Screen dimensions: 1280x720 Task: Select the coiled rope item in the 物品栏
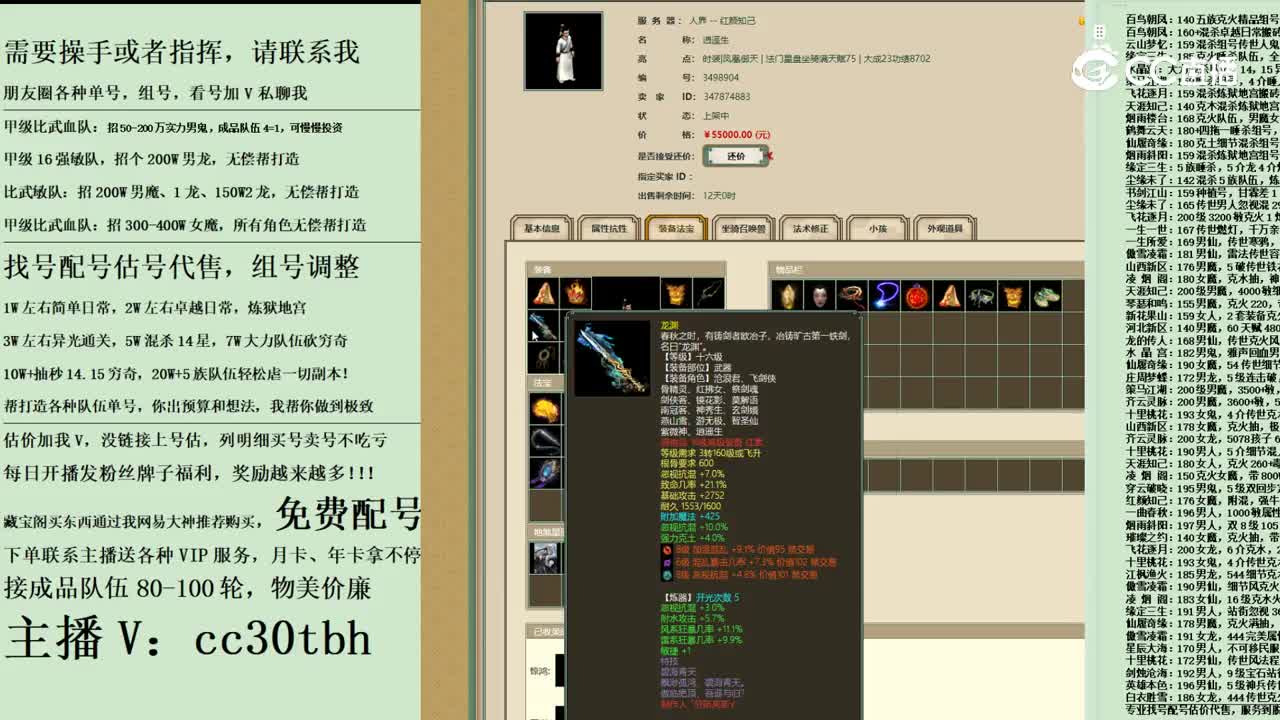(852, 296)
